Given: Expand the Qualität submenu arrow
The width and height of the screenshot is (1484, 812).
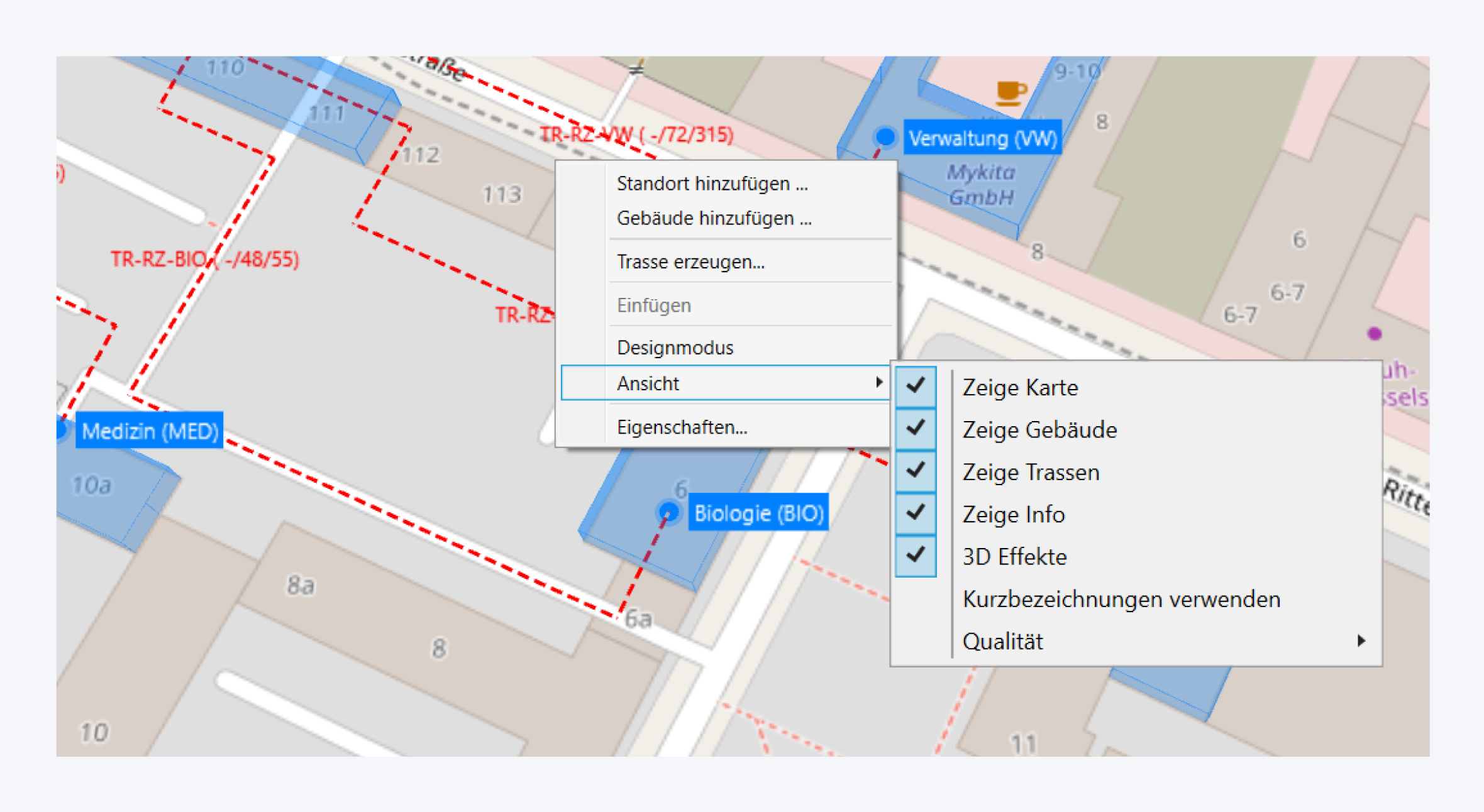Looking at the screenshot, I should tap(1361, 641).
